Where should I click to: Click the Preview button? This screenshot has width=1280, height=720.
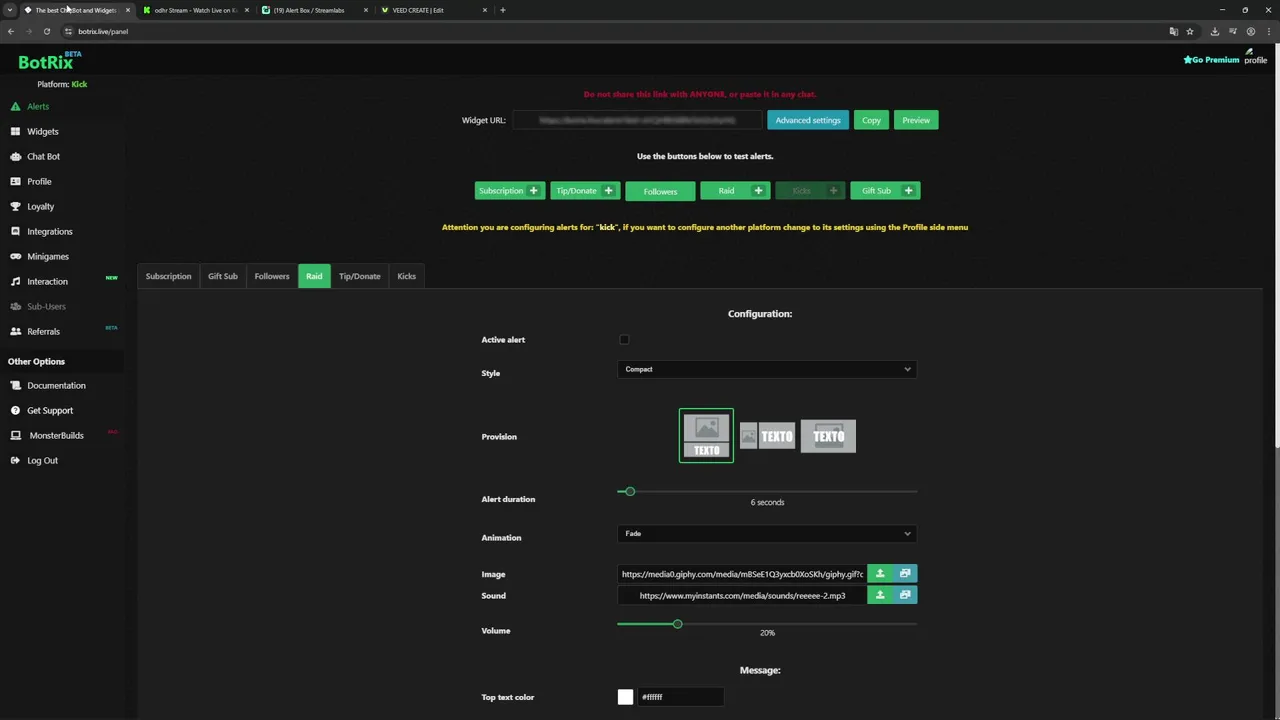pyautogui.click(x=916, y=120)
